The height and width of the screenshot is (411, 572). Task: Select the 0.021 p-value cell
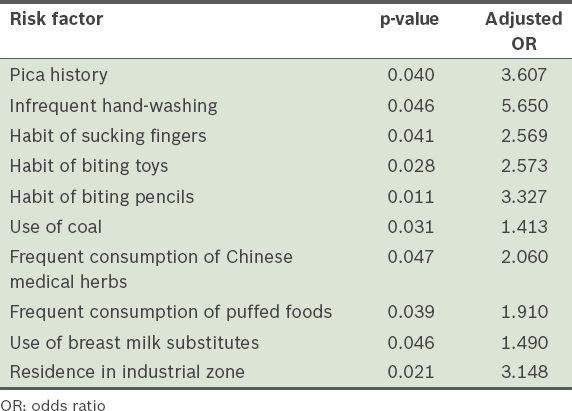(x=411, y=372)
